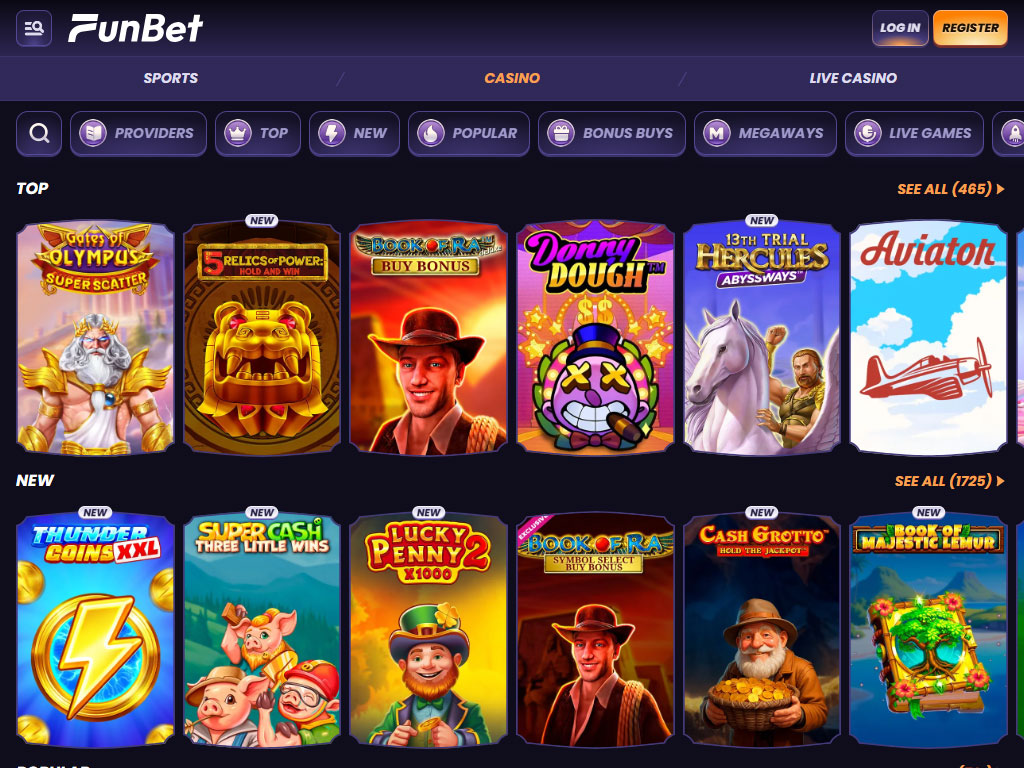This screenshot has width=1024, height=768.
Task: Select the Top filter with crown icon
Action: coord(257,133)
